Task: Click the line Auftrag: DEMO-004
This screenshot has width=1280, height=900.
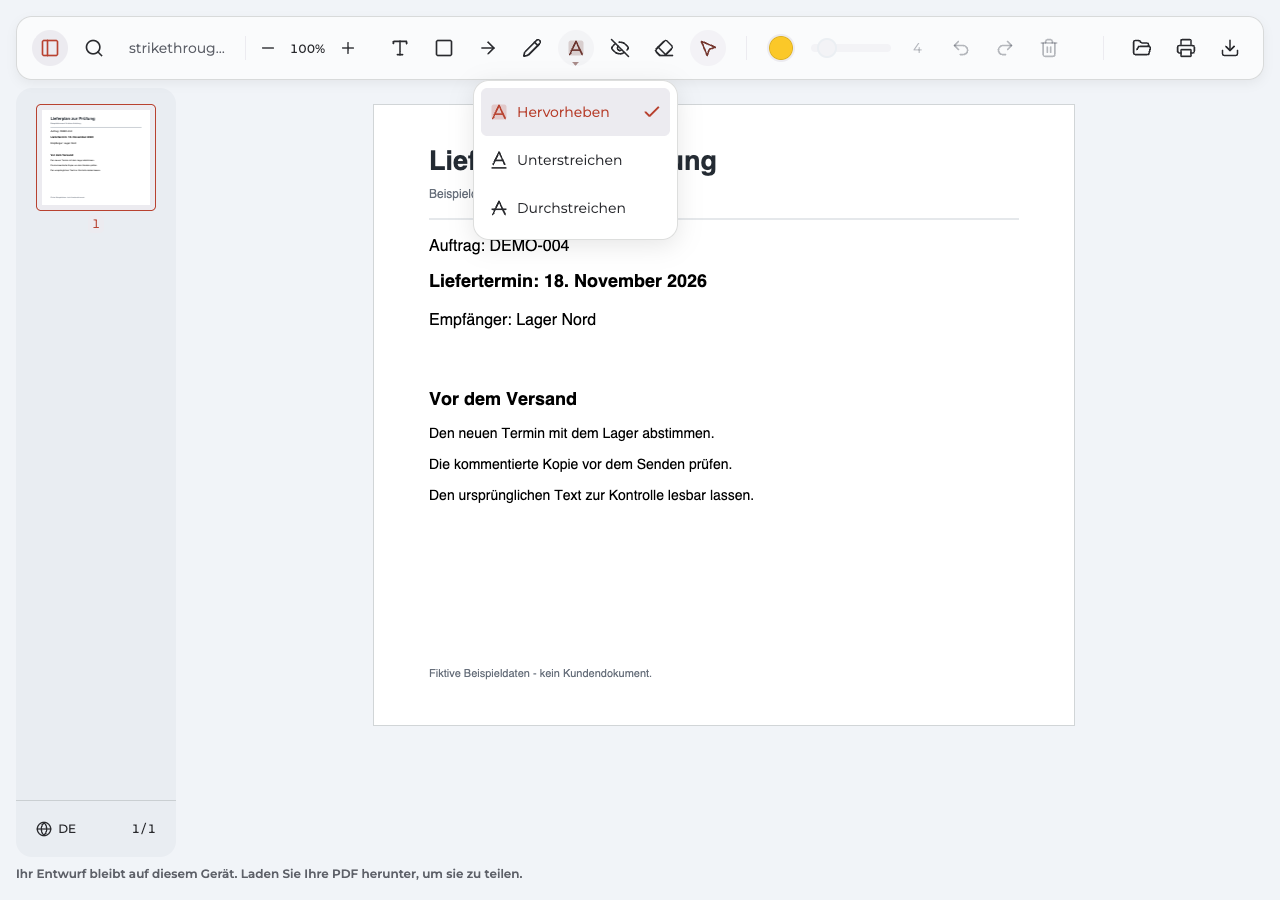Action: [x=499, y=246]
